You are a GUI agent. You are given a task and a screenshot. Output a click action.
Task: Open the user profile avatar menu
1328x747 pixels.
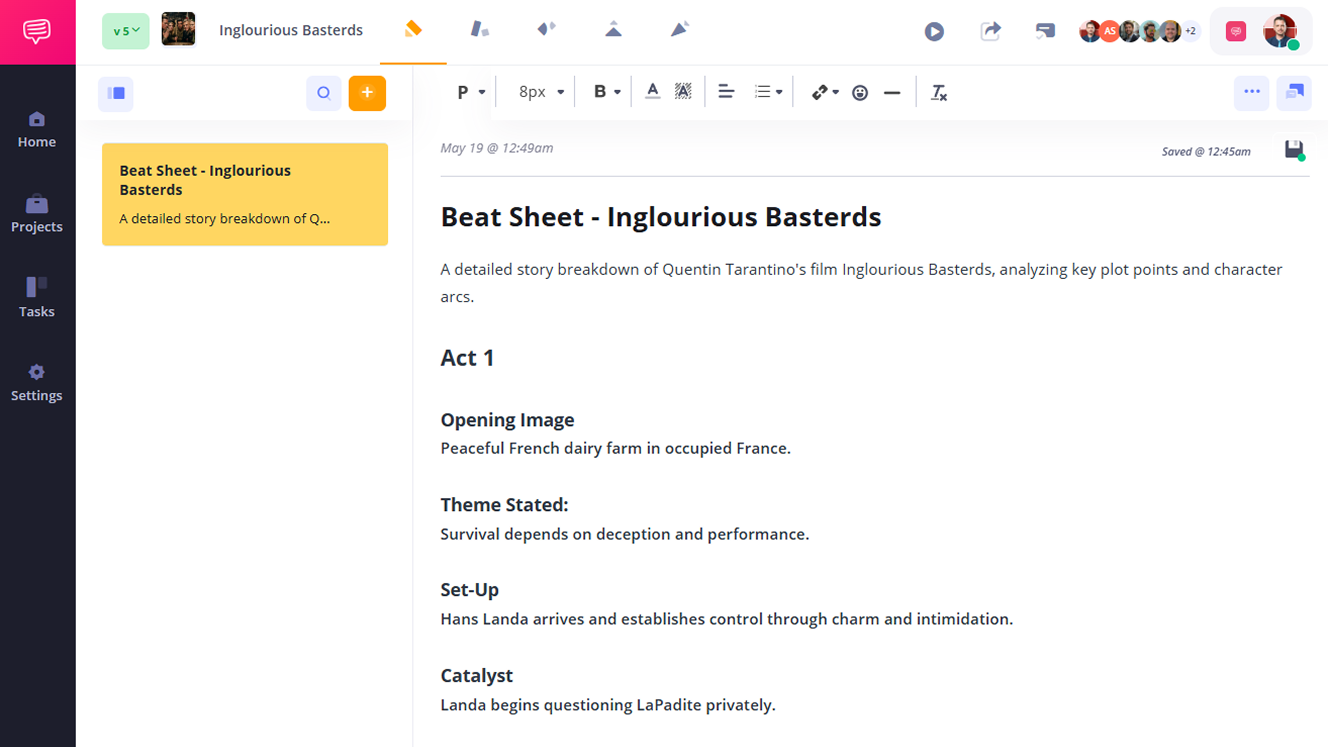[x=1280, y=31]
